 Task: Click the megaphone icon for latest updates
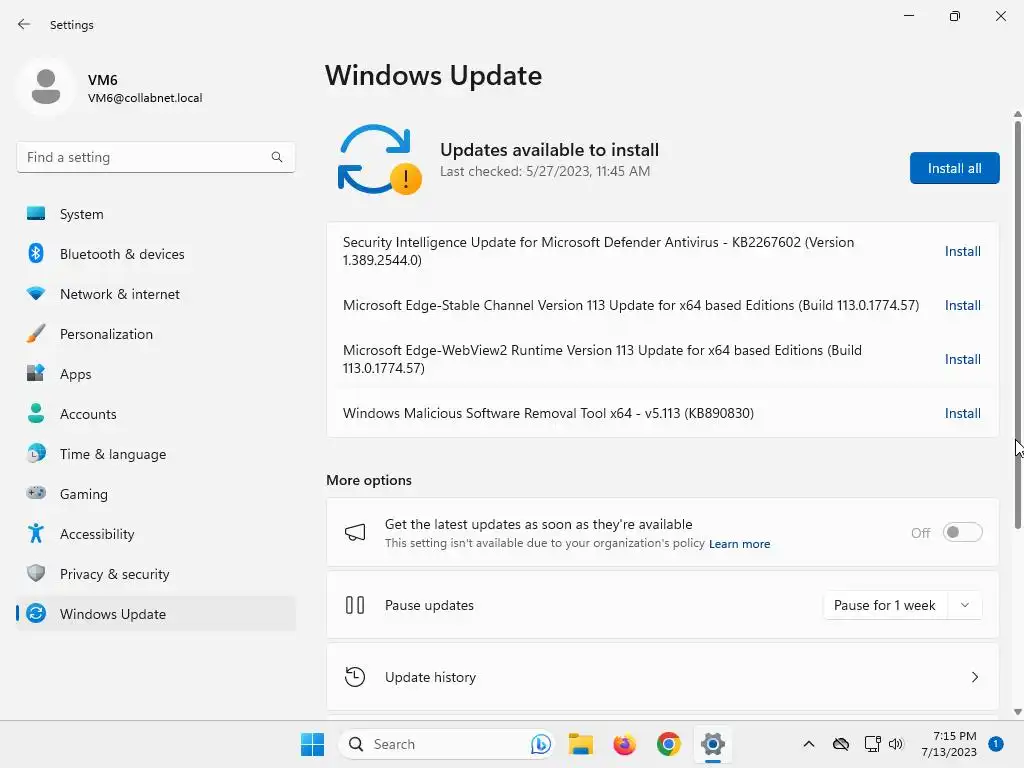(x=355, y=532)
